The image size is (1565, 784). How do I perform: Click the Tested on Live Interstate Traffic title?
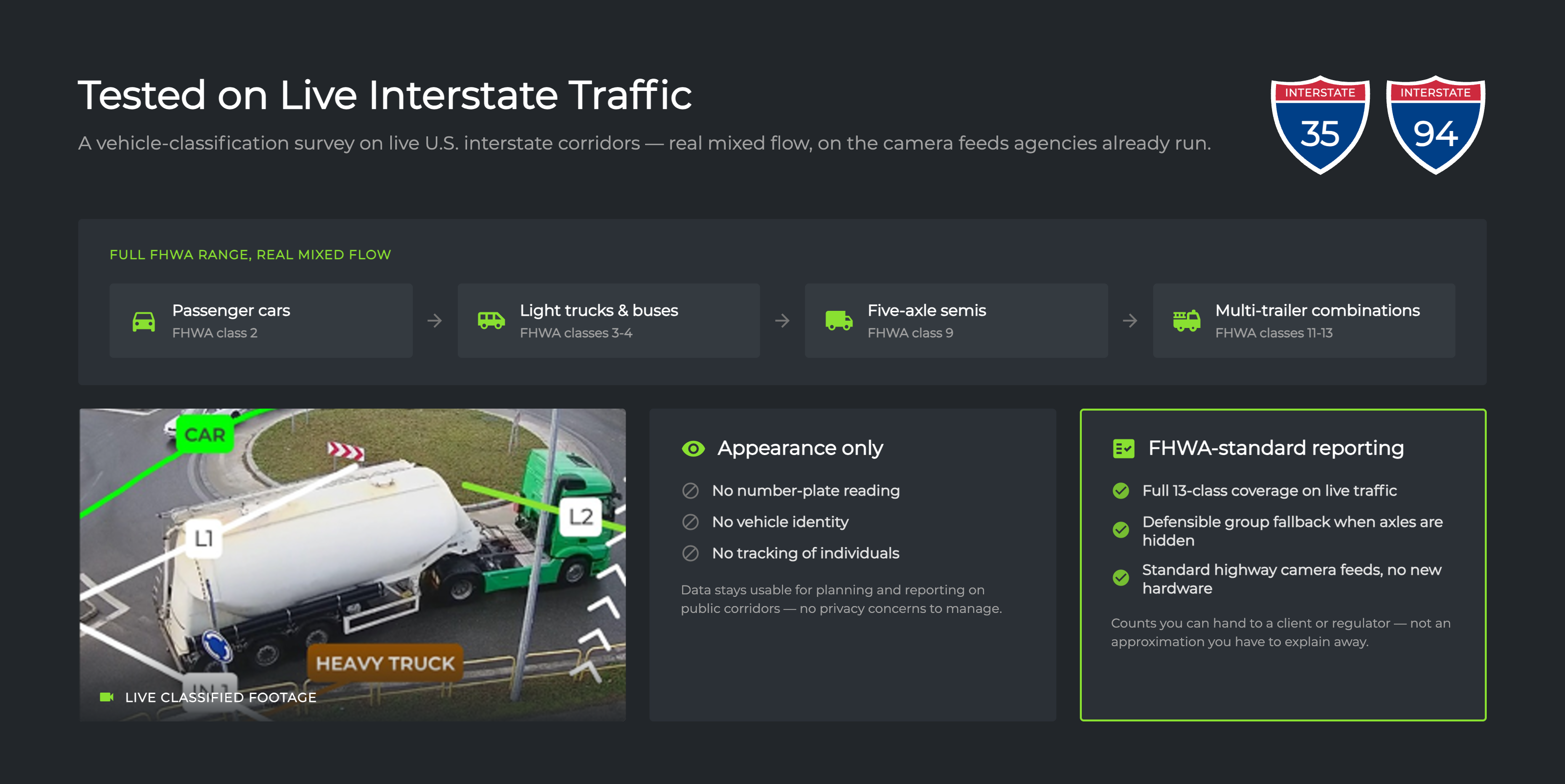coord(384,95)
